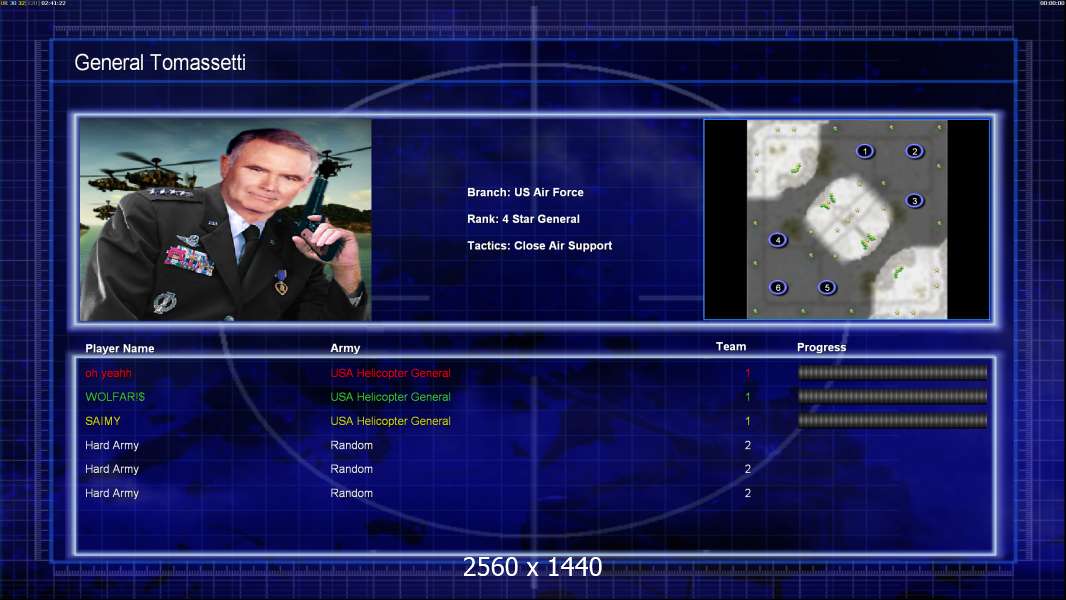Click team number 1 in SAIMY row
Screen dimensions: 1066x600
(x=748, y=421)
